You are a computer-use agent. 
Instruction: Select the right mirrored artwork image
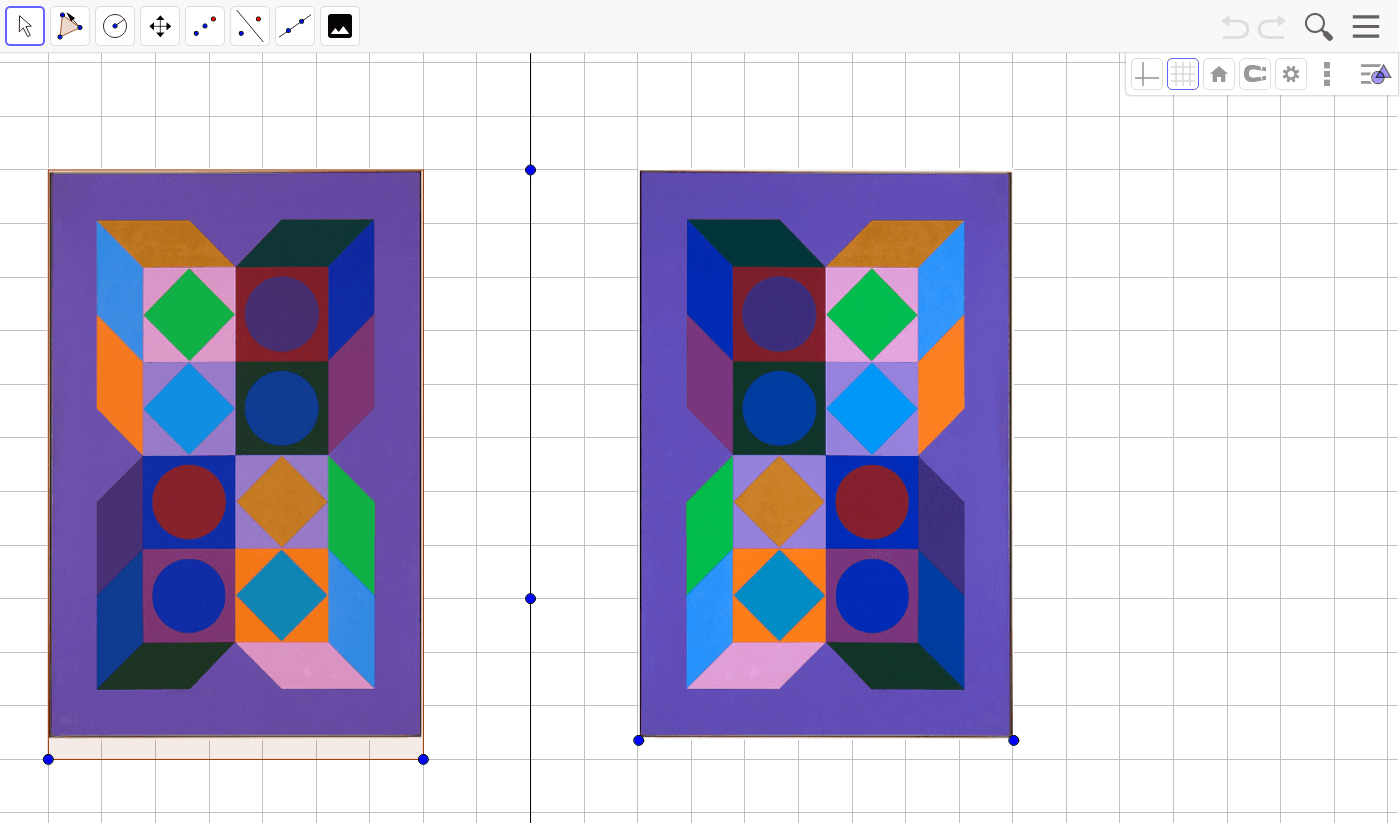[x=826, y=454]
